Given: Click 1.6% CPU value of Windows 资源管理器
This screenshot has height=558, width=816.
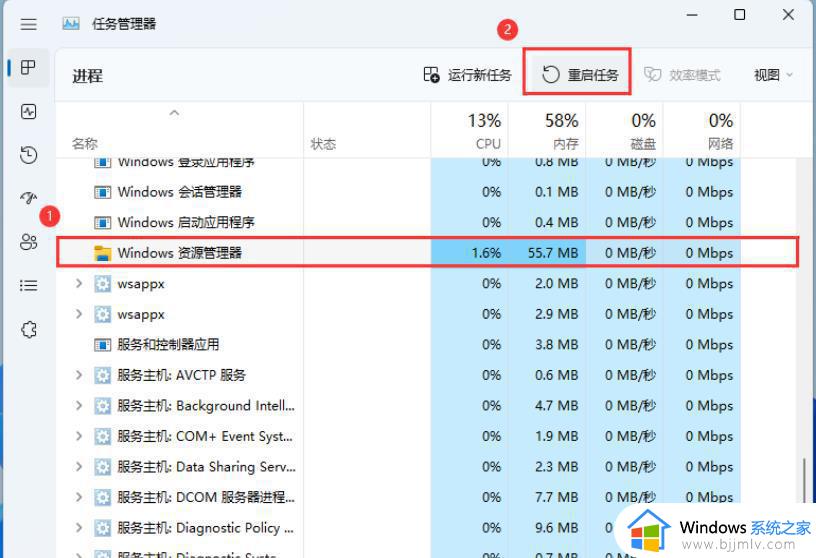Looking at the screenshot, I should click(486, 253).
